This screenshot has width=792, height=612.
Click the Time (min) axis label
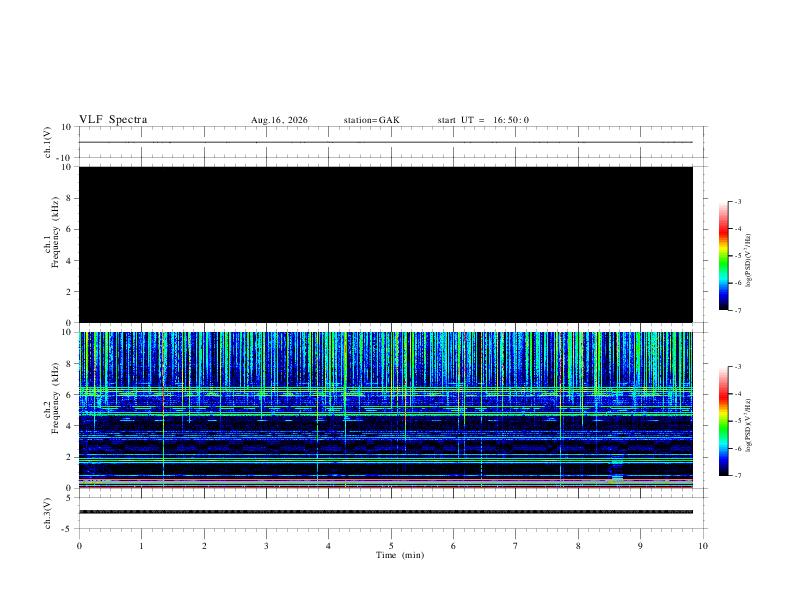pos(400,555)
